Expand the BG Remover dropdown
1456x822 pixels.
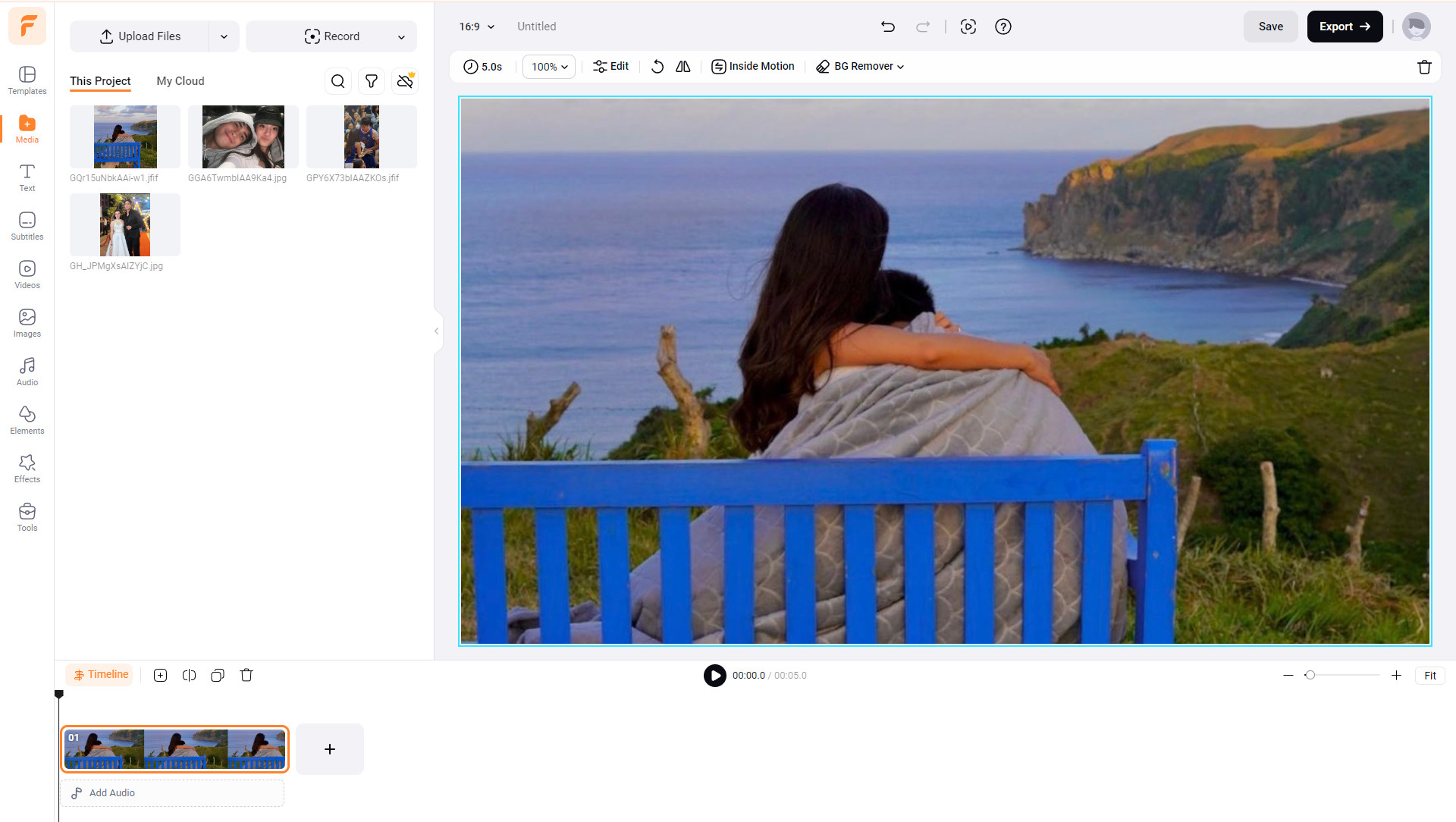(x=861, y=67)
